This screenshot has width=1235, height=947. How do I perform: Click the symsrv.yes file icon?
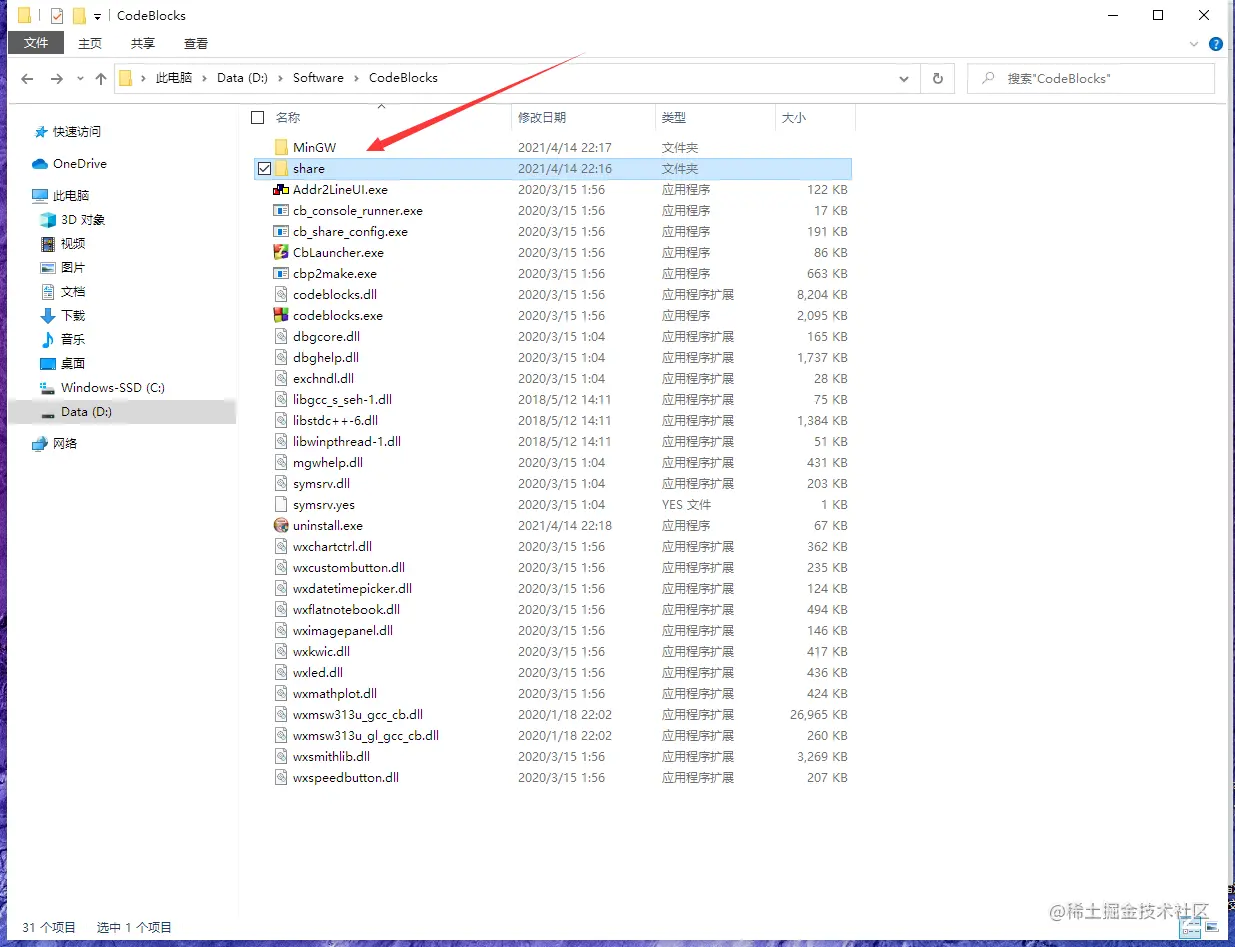coord(281,504)
